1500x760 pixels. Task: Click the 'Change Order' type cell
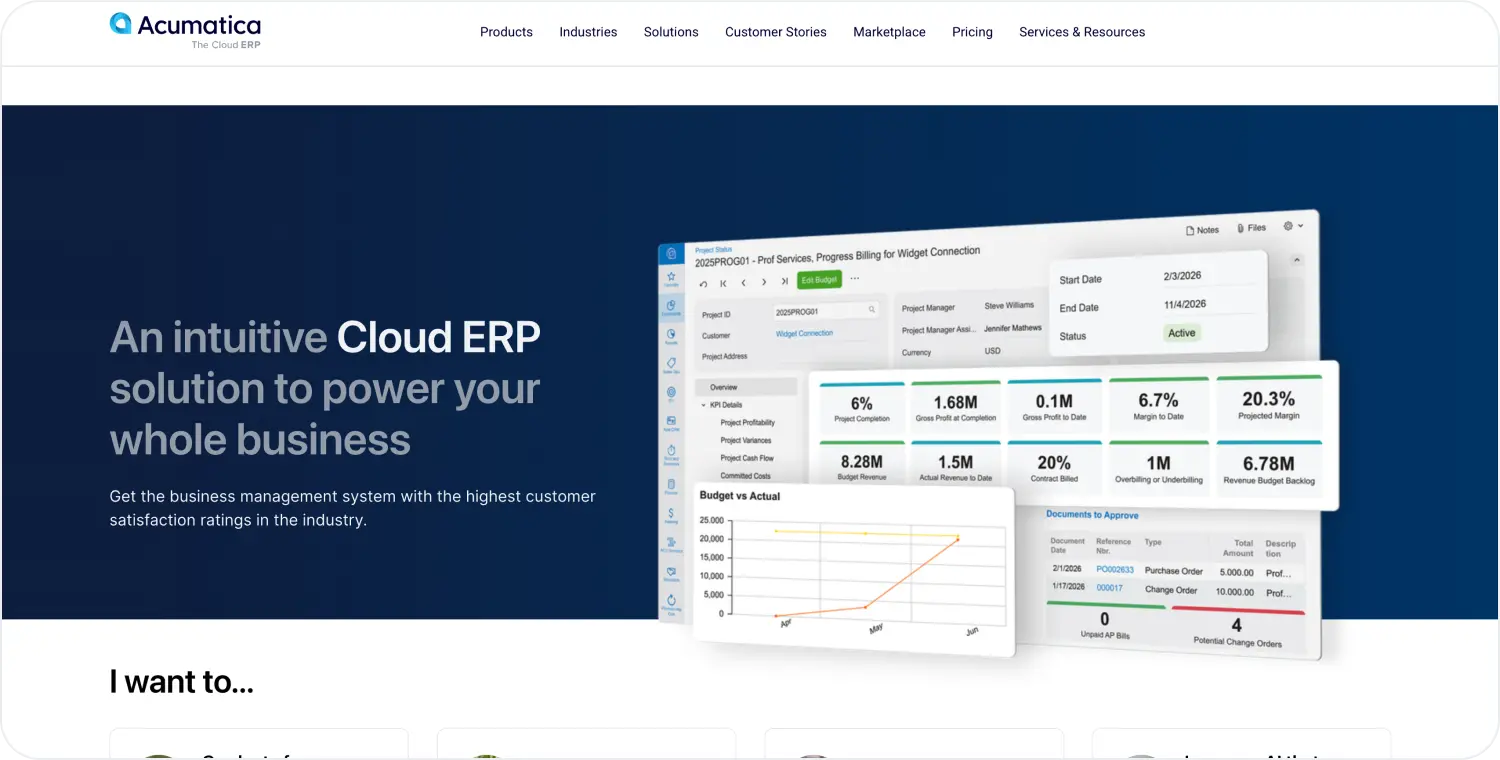point(1171,590)
